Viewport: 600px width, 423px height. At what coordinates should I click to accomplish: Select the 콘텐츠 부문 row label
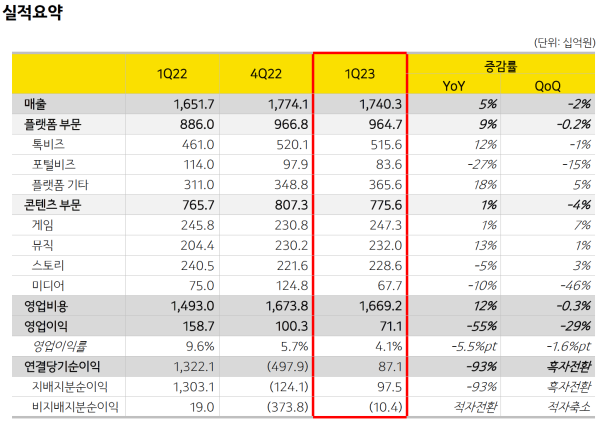click(53, 205)
